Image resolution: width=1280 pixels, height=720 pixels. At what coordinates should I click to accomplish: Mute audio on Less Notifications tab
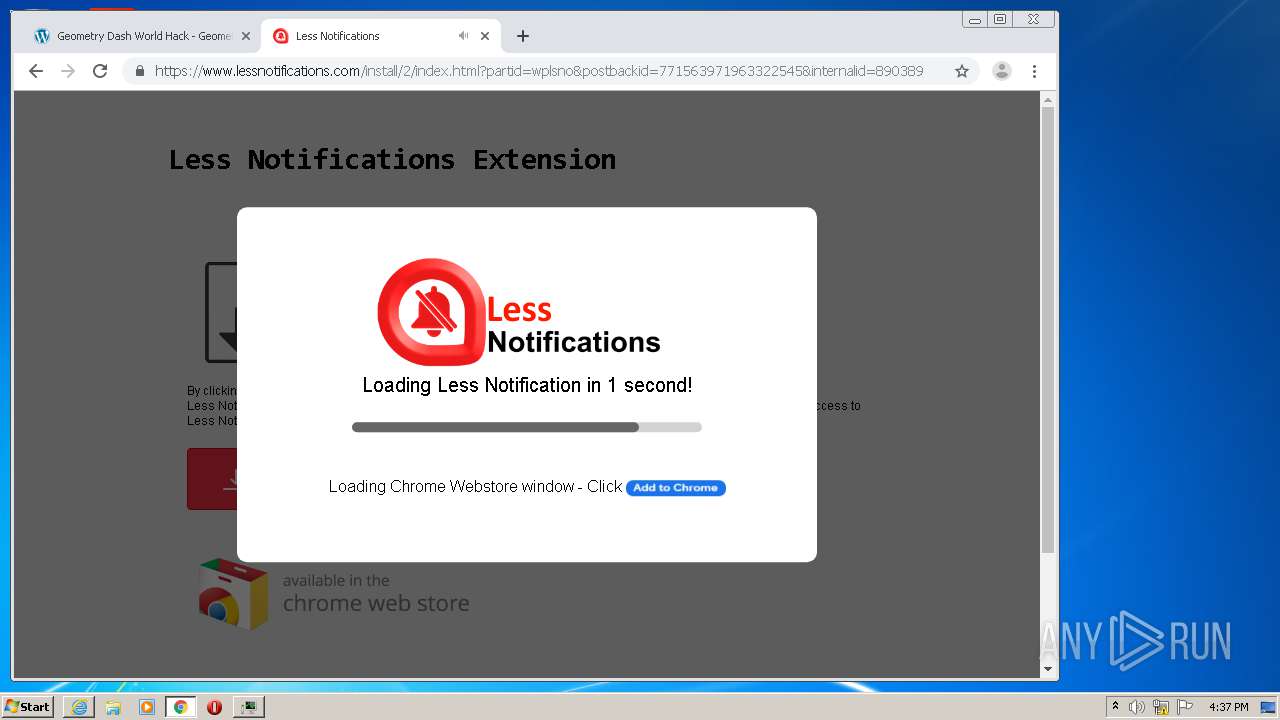[x=463, y=36]
